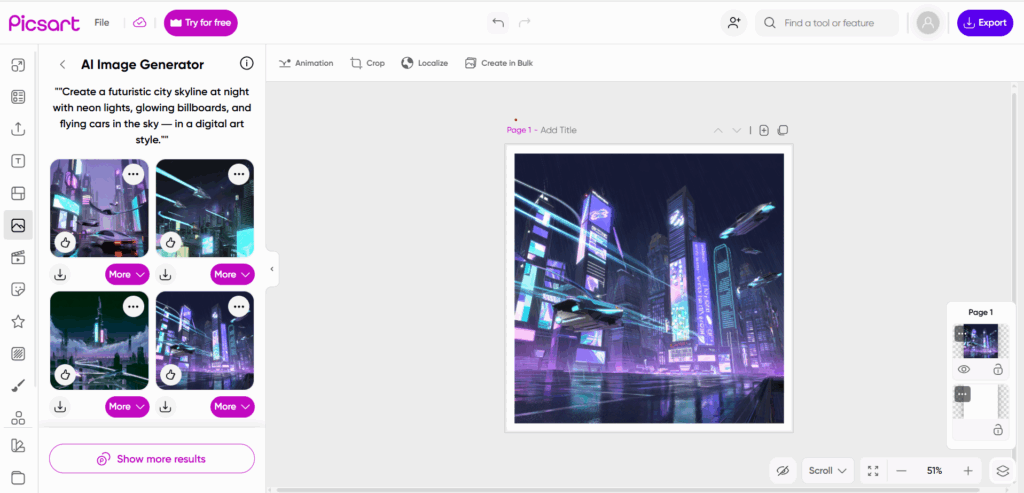Screen dimensions: 1024x493
Task: Click the Add Title page label
Action: (x=558, y=130)
